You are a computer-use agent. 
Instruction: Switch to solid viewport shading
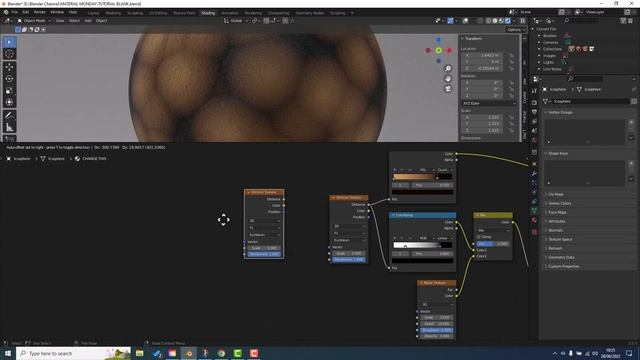pos(495,20)
